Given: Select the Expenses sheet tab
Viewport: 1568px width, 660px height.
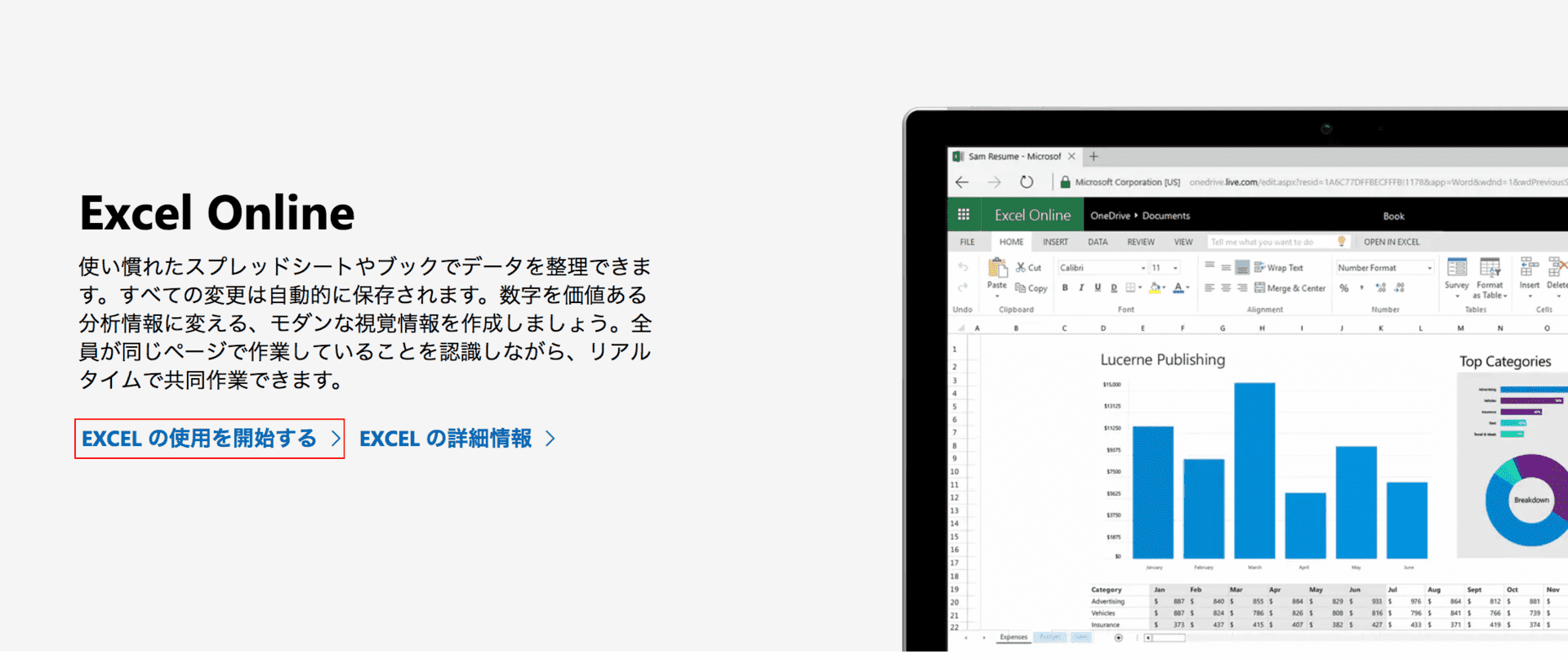Looking at the screenshot, I should [x=1013, y=637].
